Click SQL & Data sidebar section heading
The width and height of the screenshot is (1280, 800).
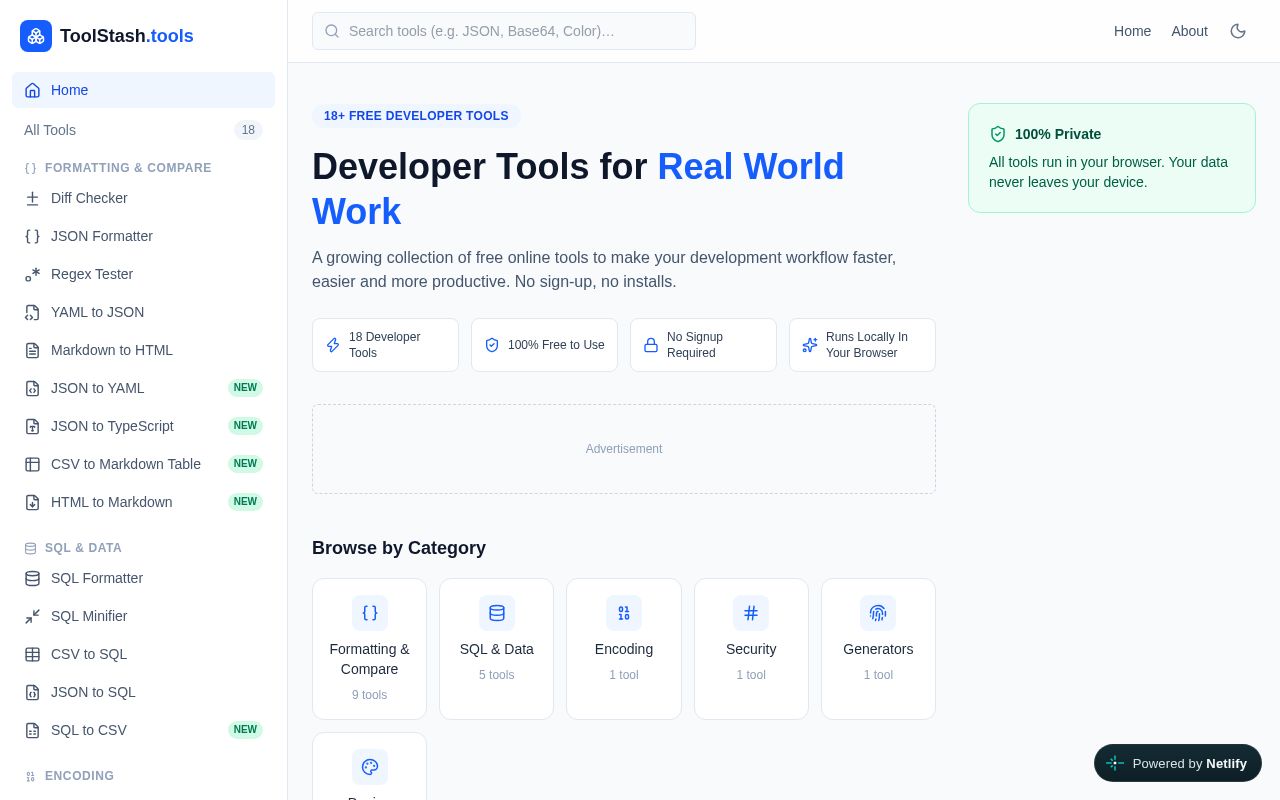click(83, 548)
